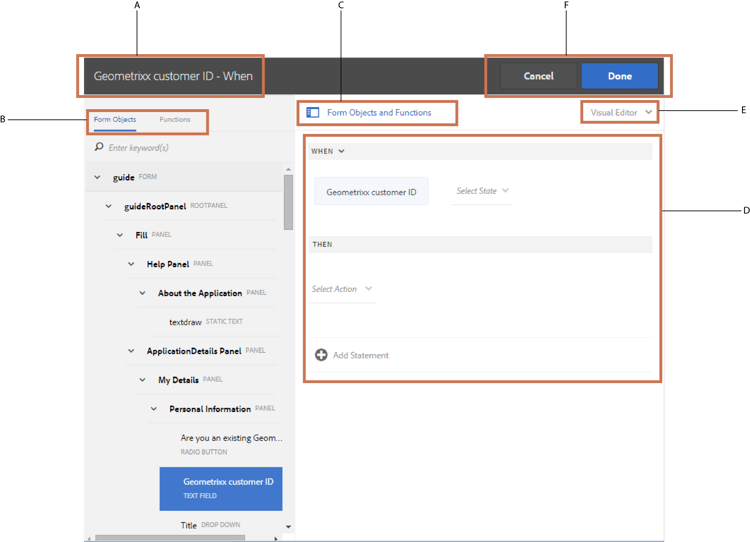Collapse the My Details node
The image size is (750, 542).
click(142, 380)
